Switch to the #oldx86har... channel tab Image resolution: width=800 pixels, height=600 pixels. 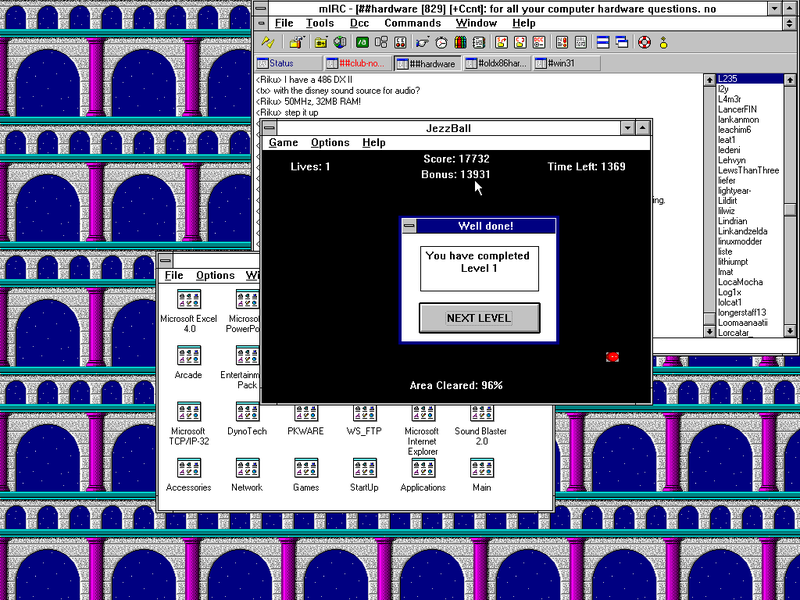pyautogui.click(x=497, y=63)
